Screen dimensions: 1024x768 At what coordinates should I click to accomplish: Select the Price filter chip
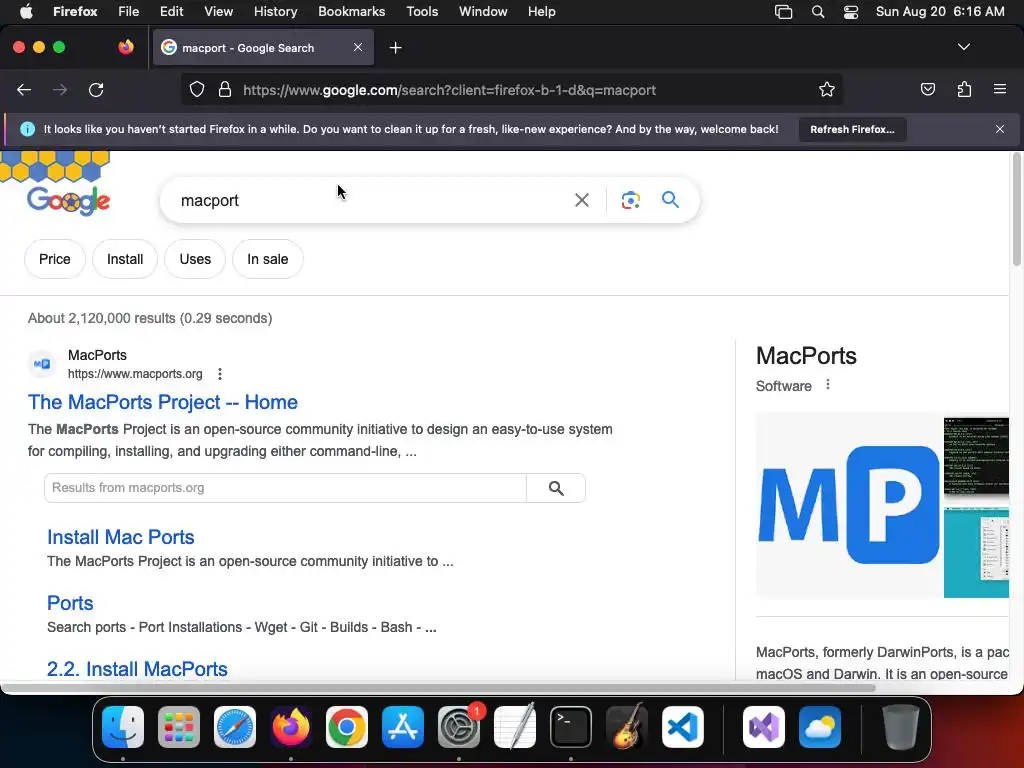point(55,259)
